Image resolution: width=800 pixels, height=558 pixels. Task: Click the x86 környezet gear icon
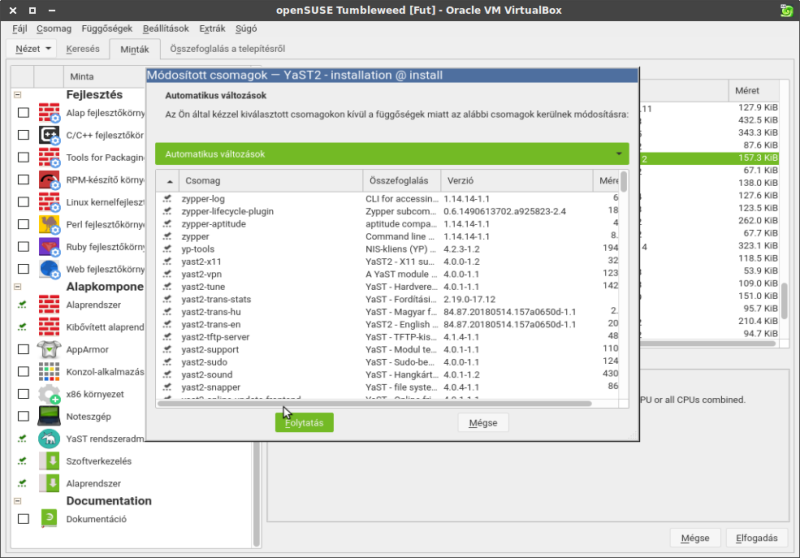point(49,394)
